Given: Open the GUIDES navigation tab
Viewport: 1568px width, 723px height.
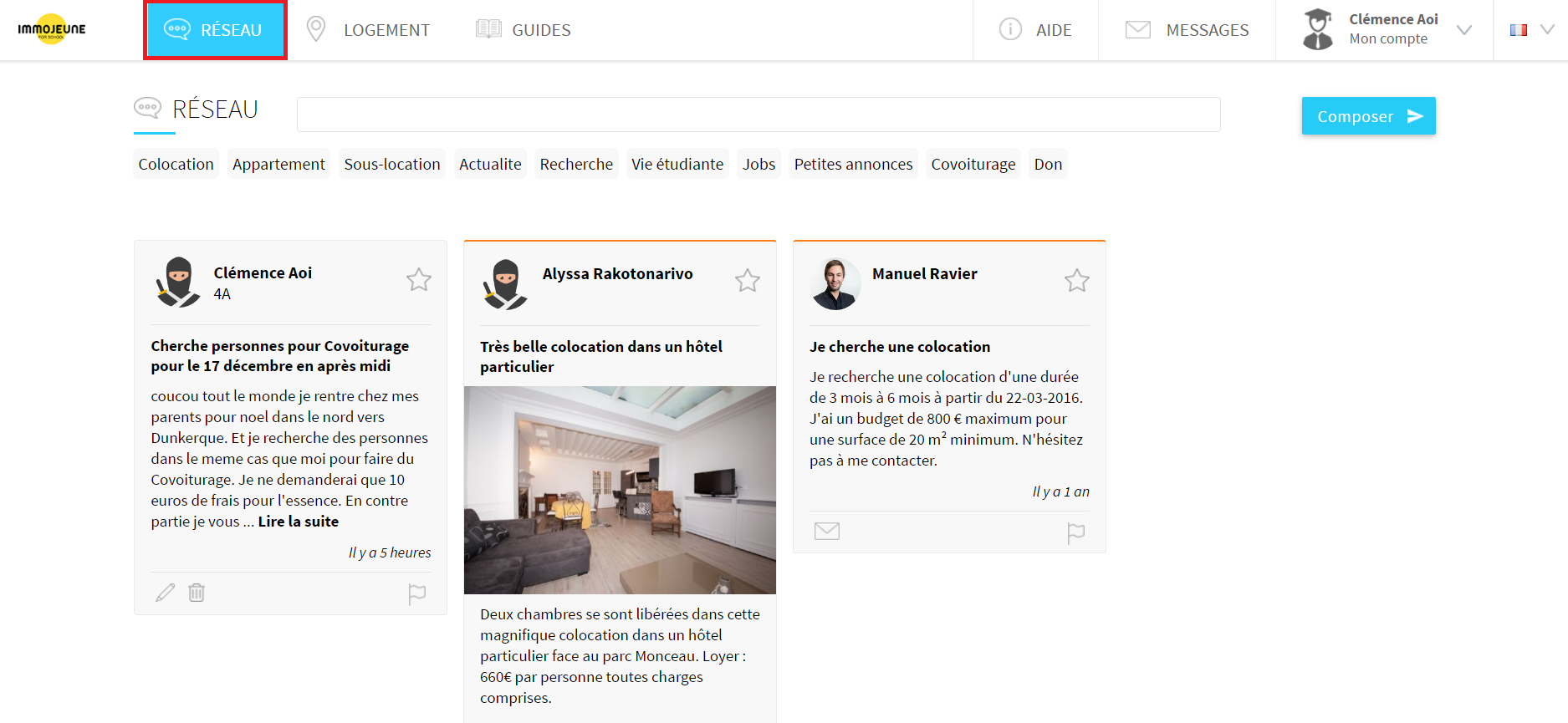Looking at the screenshot, I should (524, 30).
